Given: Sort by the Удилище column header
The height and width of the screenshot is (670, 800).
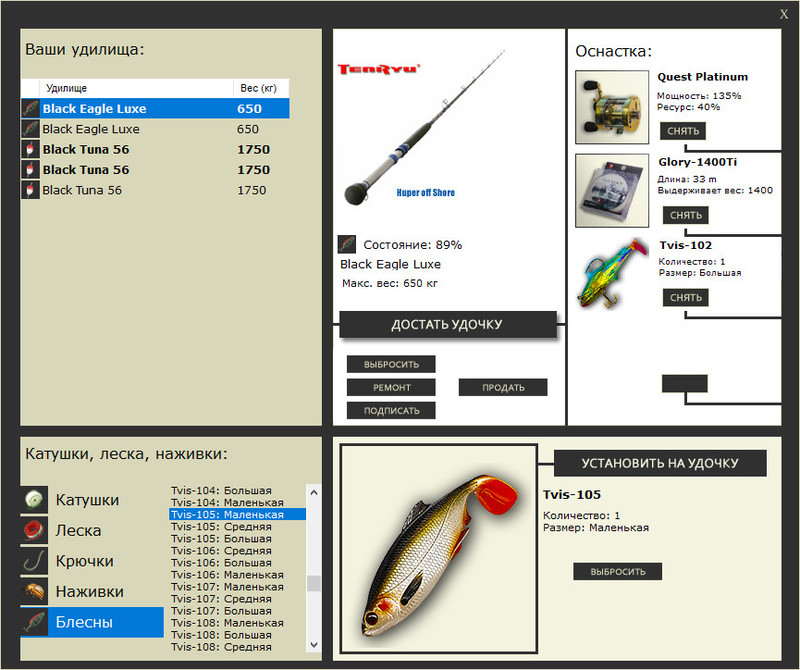Looking at the screenshot, I should pos(136,88).
